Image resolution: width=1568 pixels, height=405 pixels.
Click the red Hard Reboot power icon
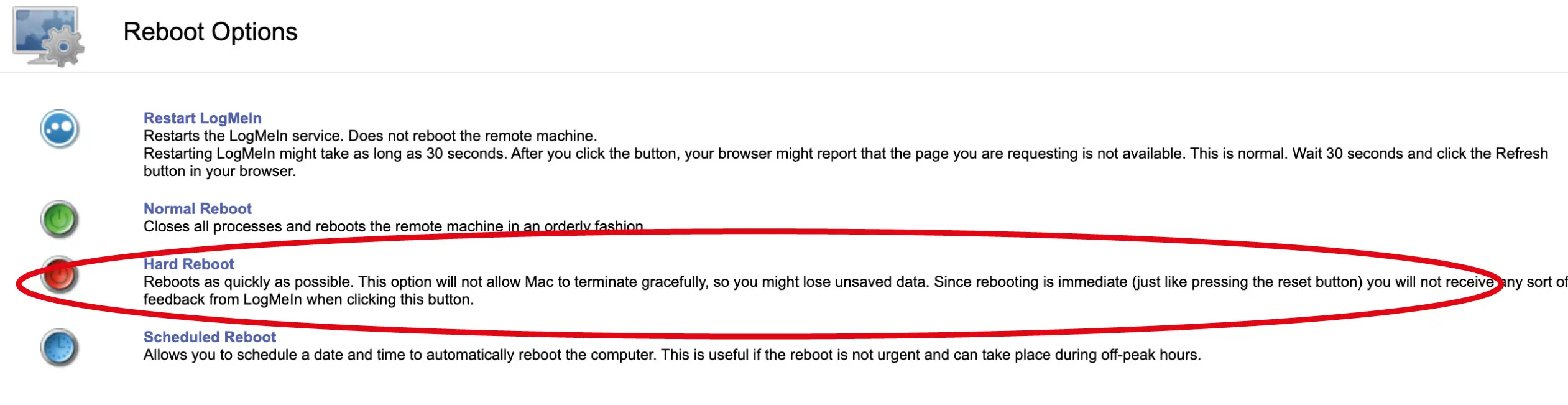pyautogui.click(x=60, y=275)
